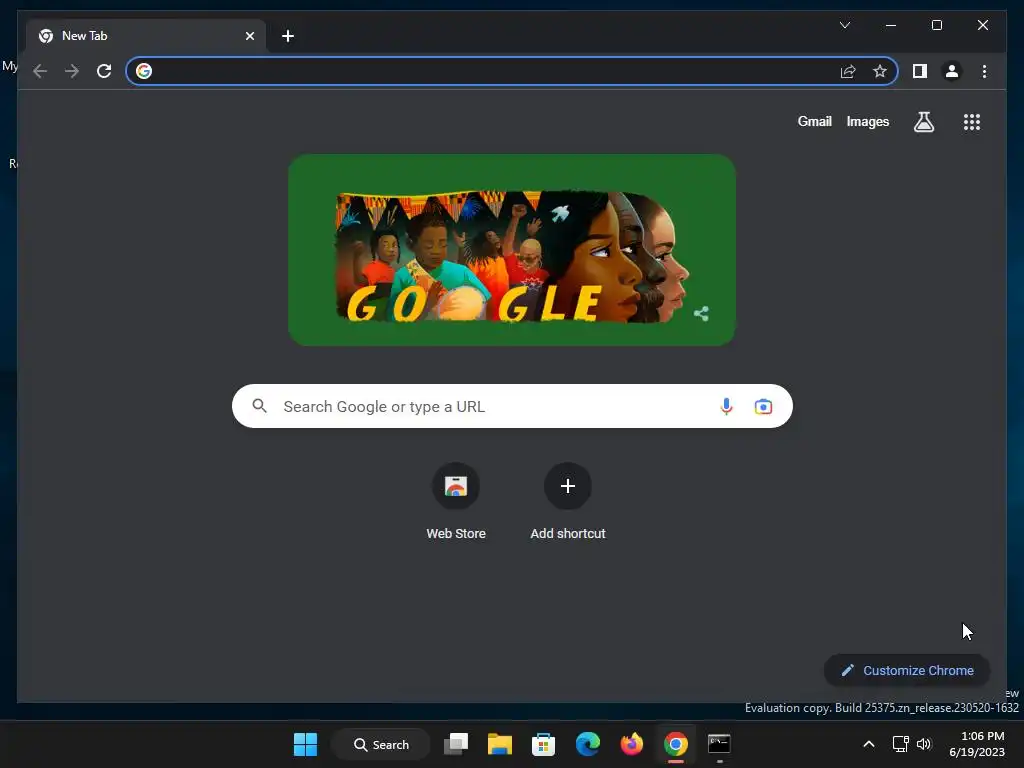Open File Explorer from taskbar

(500, 744)
